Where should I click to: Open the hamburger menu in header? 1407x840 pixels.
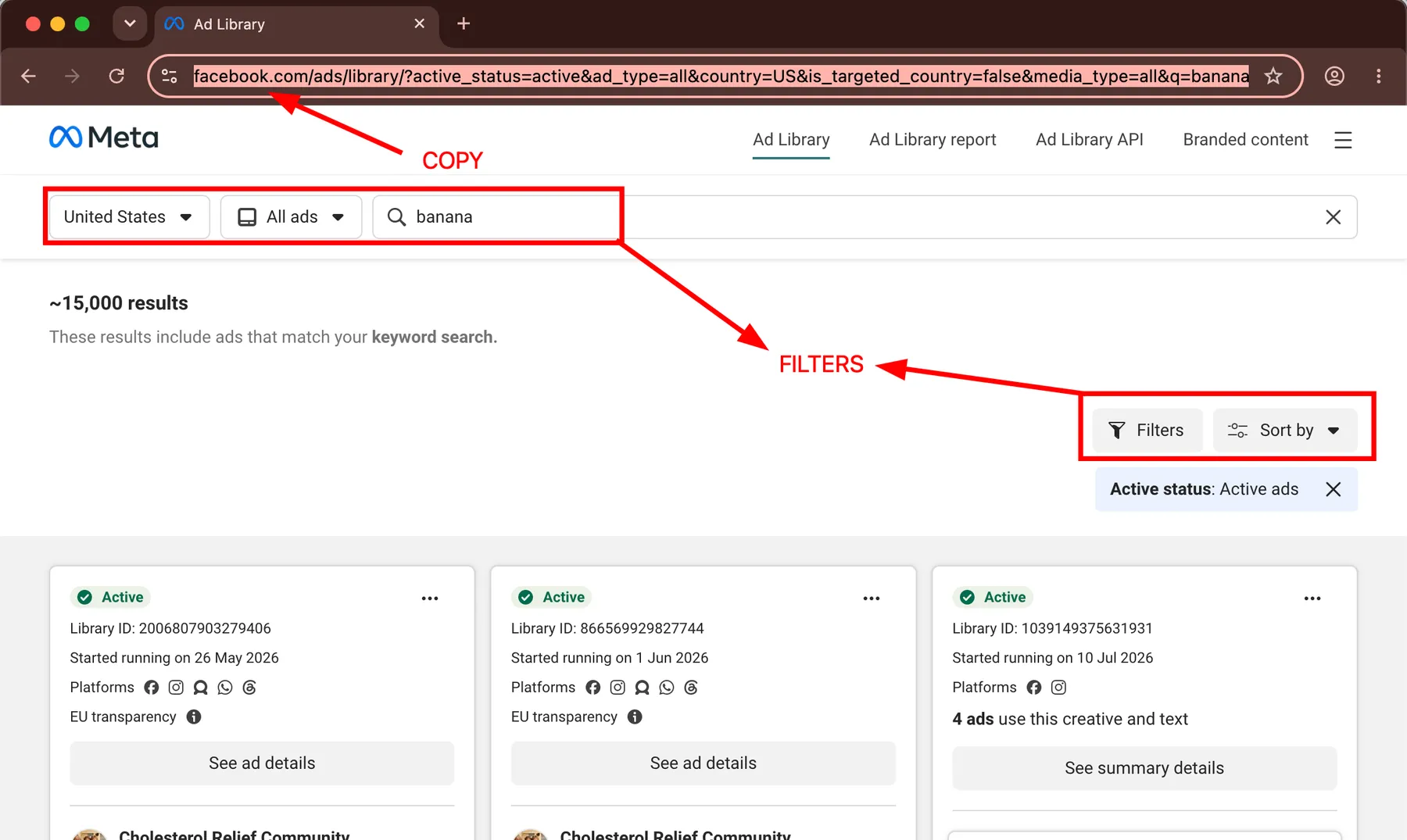pyautogui.click(x=1343, y=140)
